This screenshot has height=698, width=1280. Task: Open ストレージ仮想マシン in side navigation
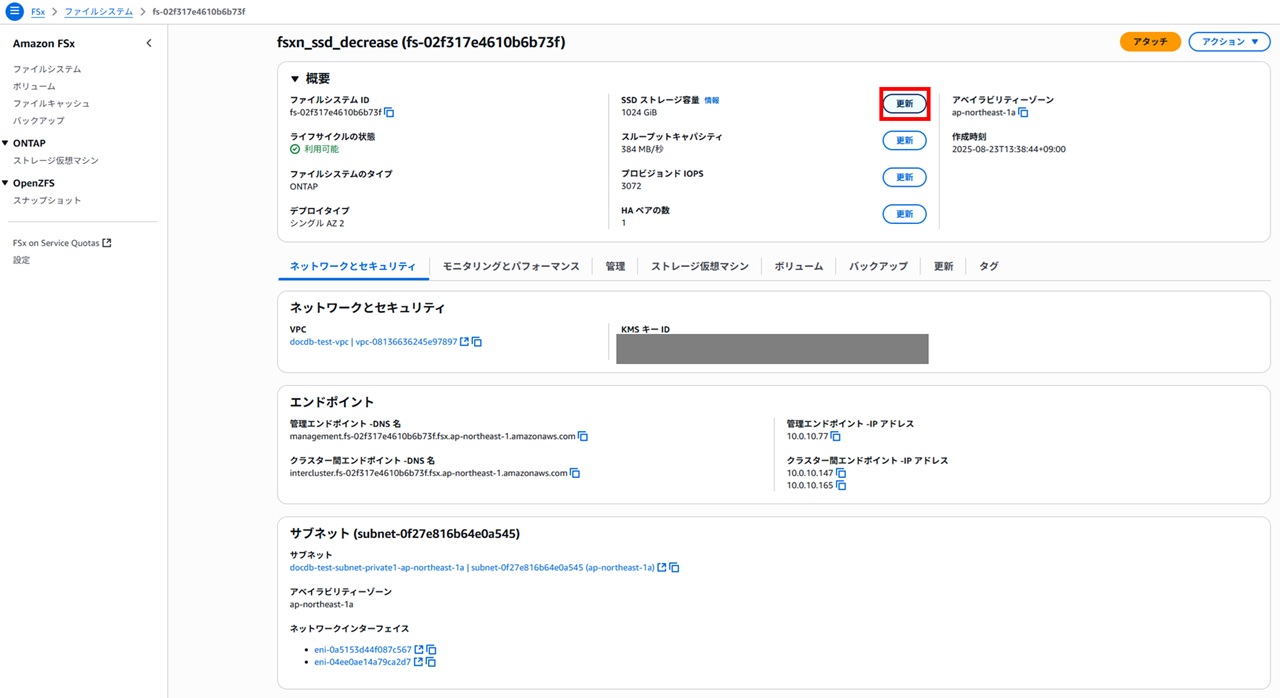[x=56, y=160]
